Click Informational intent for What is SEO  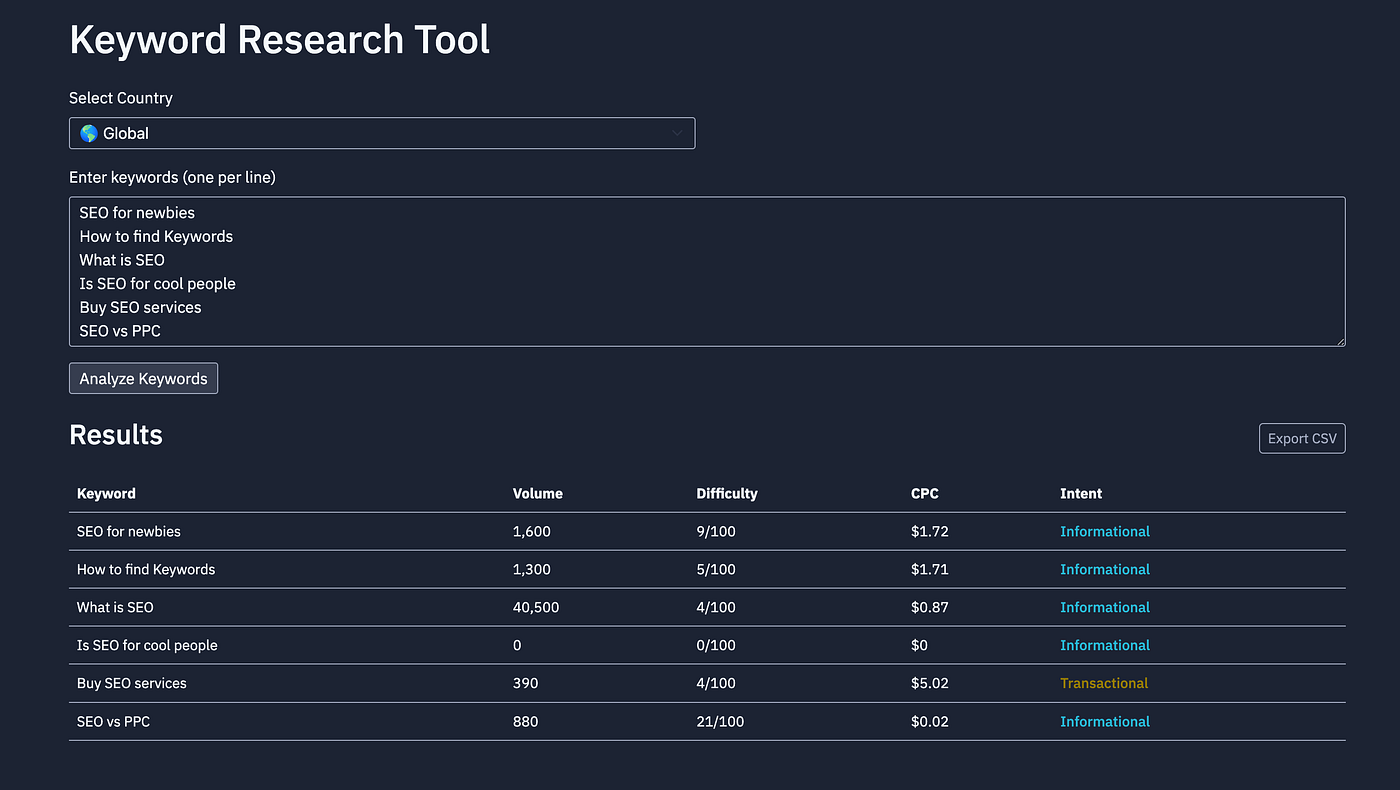tap(1104, 607)
